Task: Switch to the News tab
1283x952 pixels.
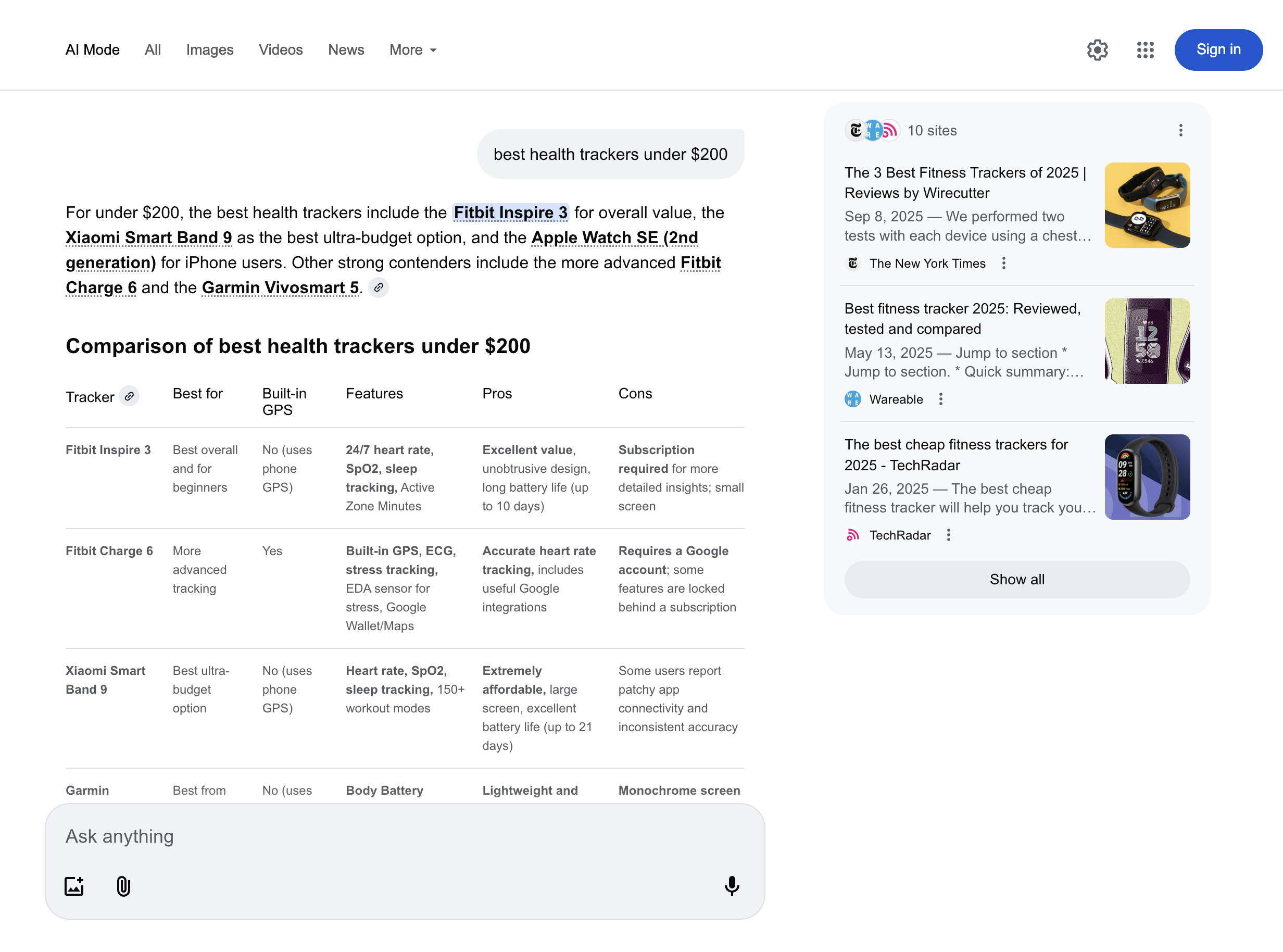Action: click(x=346, y=50)
